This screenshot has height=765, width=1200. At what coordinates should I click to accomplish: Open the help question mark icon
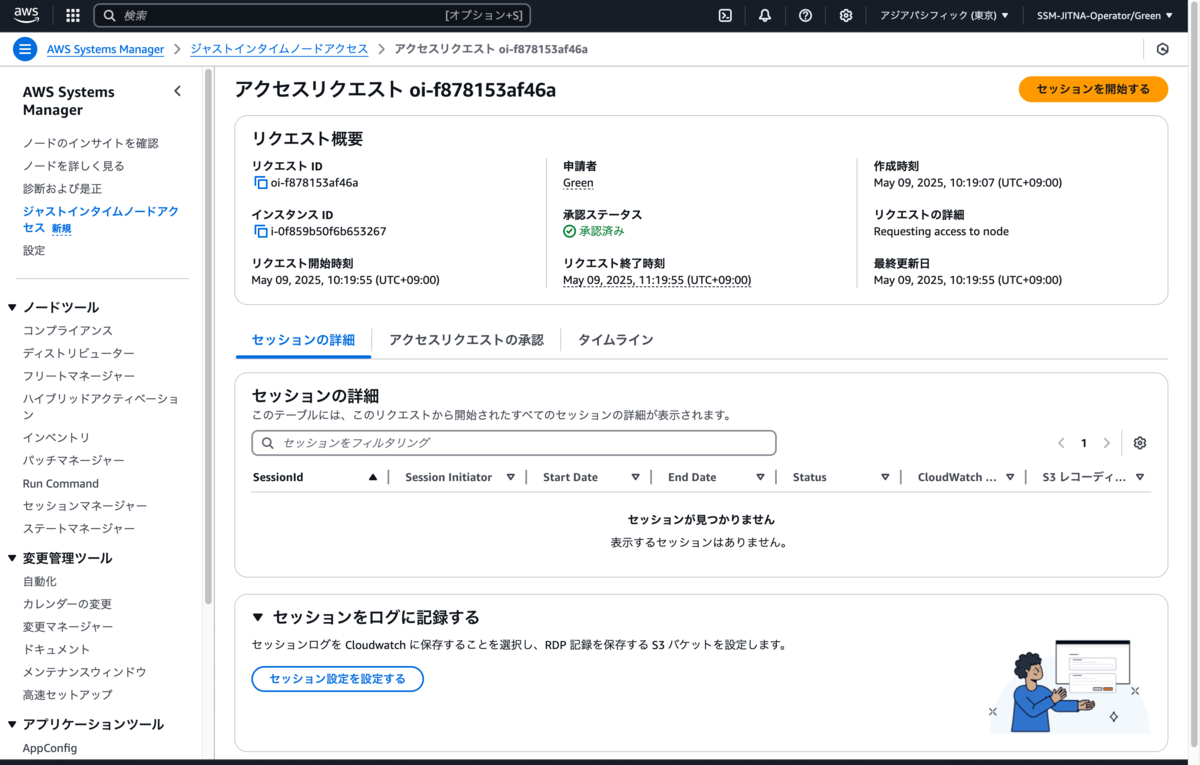[x=806, y=15]
